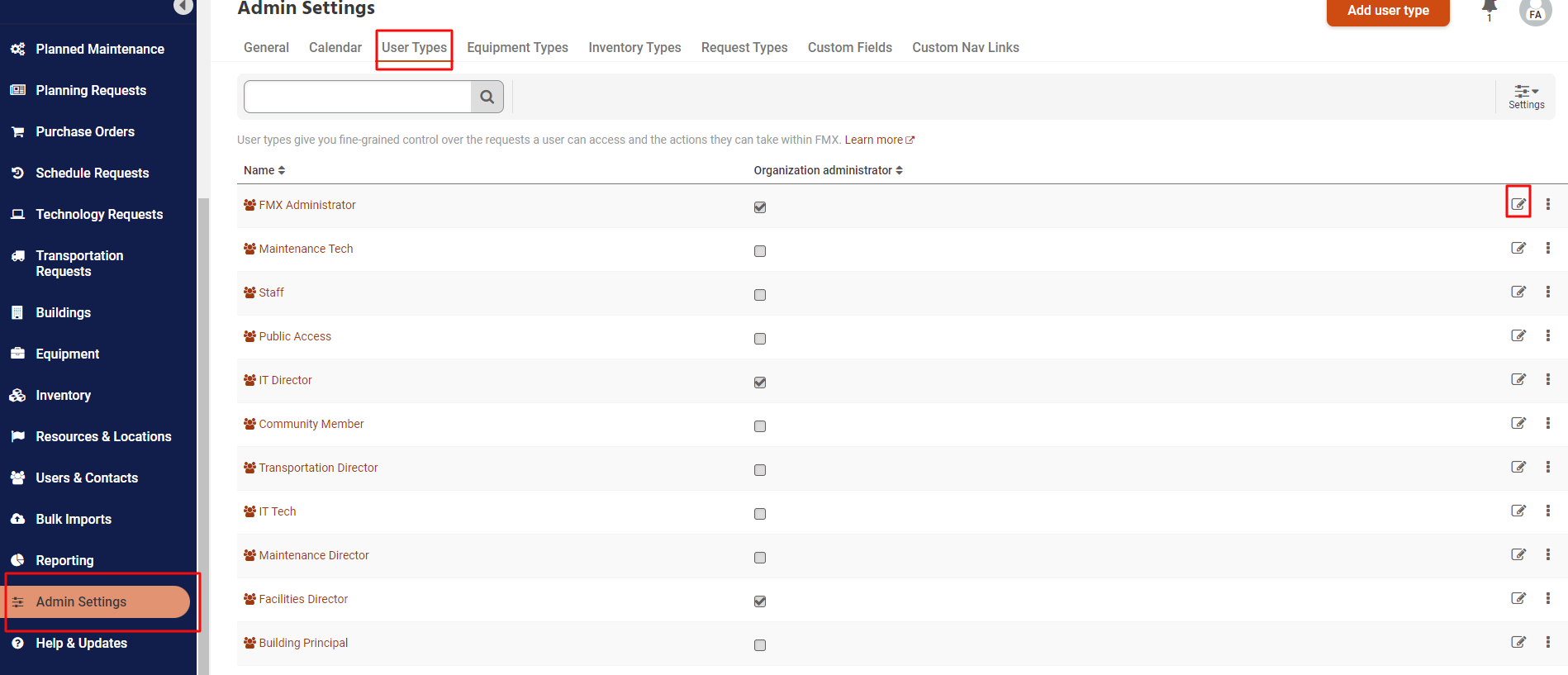Screen dimensions: 1568x675
Task: Open more options menu for Staff row
Action: click(x=1547, y=292)
